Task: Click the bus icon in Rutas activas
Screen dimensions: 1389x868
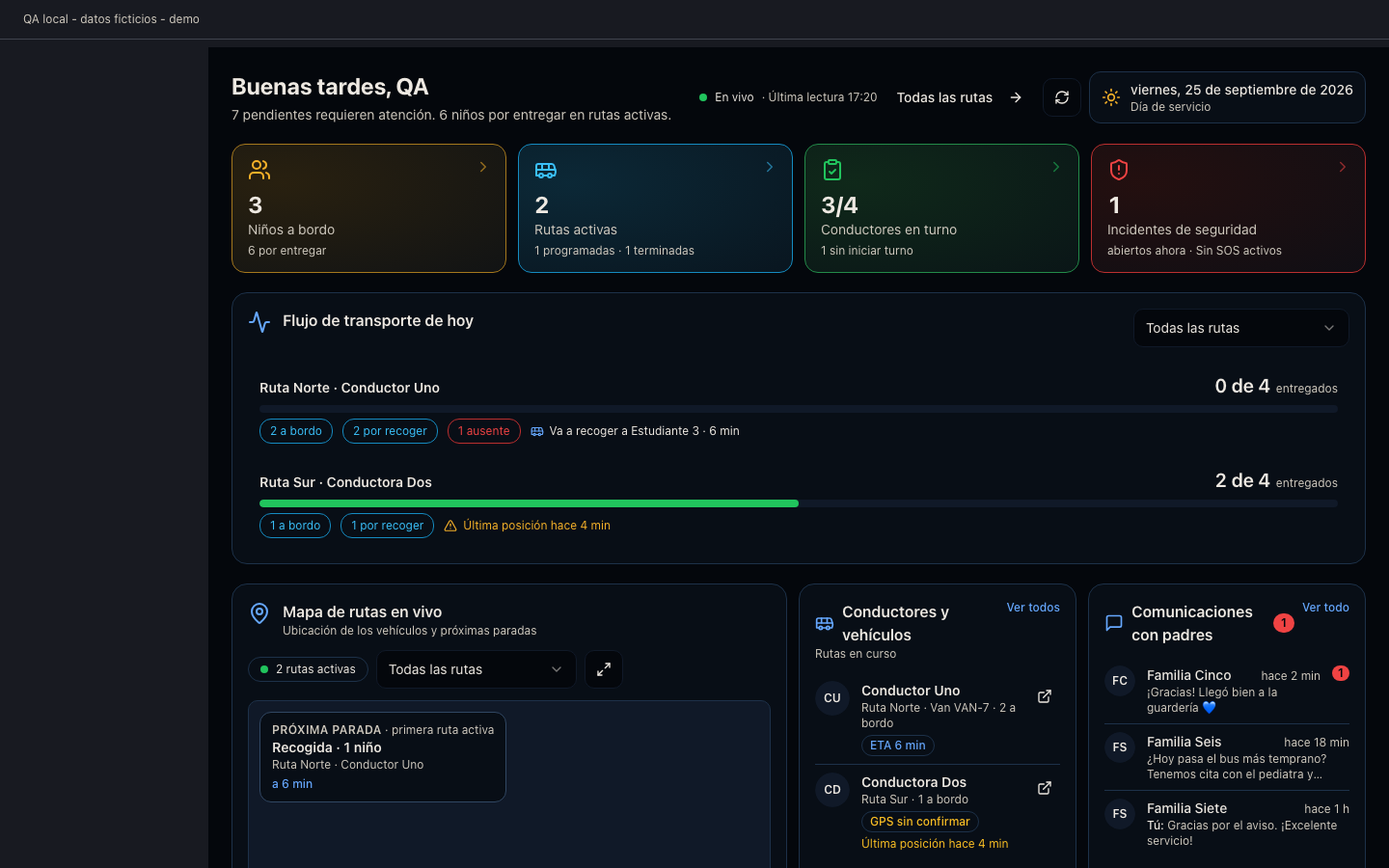Action: point(546,170)
